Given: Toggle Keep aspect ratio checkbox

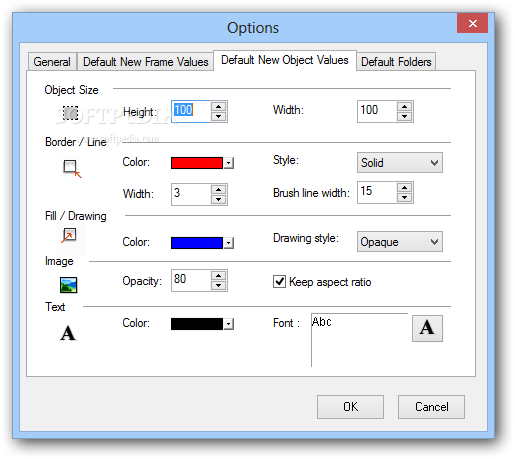Looking at the screenshot, I should click(279, 282).
